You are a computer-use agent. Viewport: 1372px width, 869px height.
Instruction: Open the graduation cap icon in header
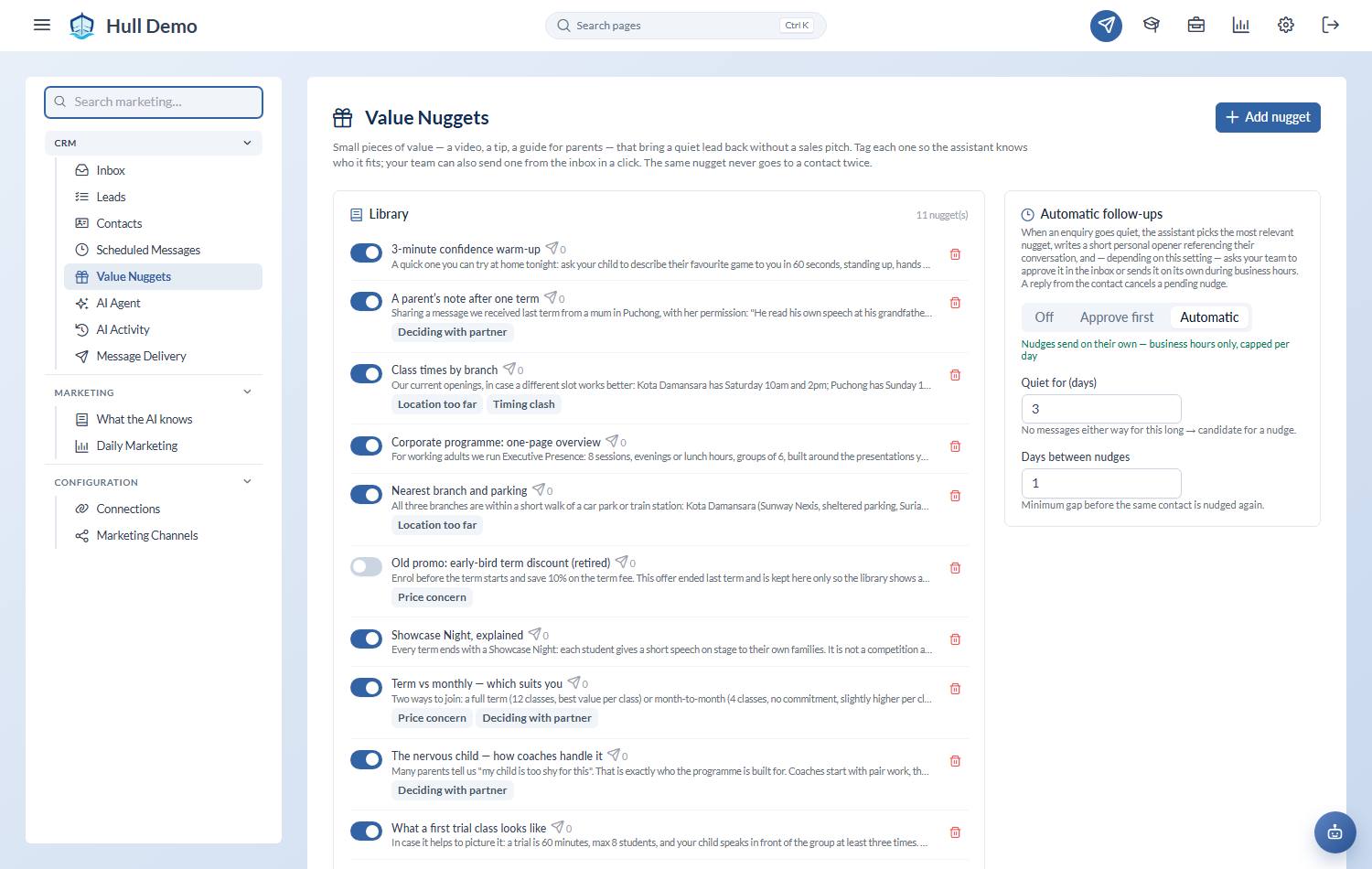tap(1151, 26)
